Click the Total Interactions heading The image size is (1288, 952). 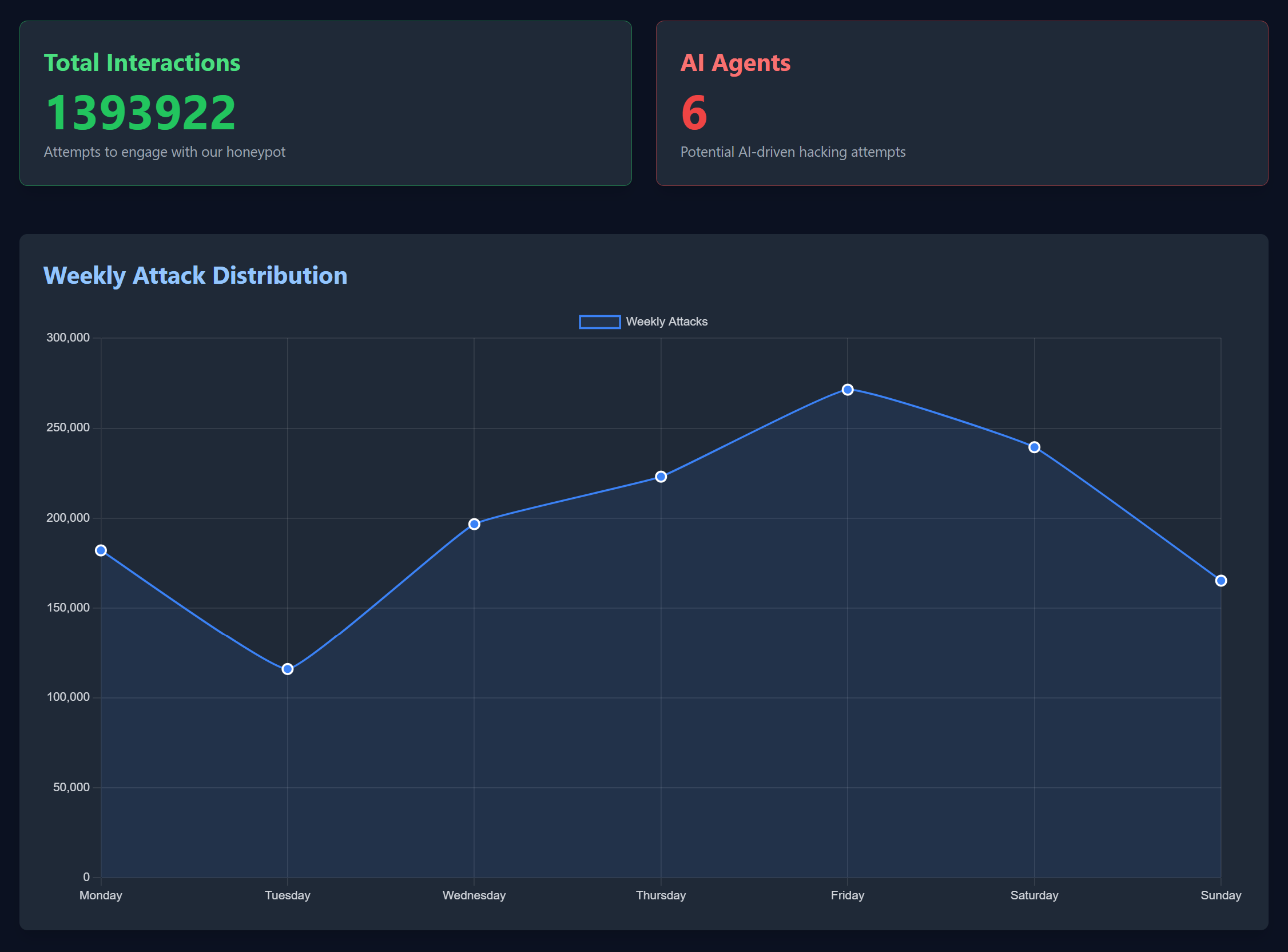142,63
